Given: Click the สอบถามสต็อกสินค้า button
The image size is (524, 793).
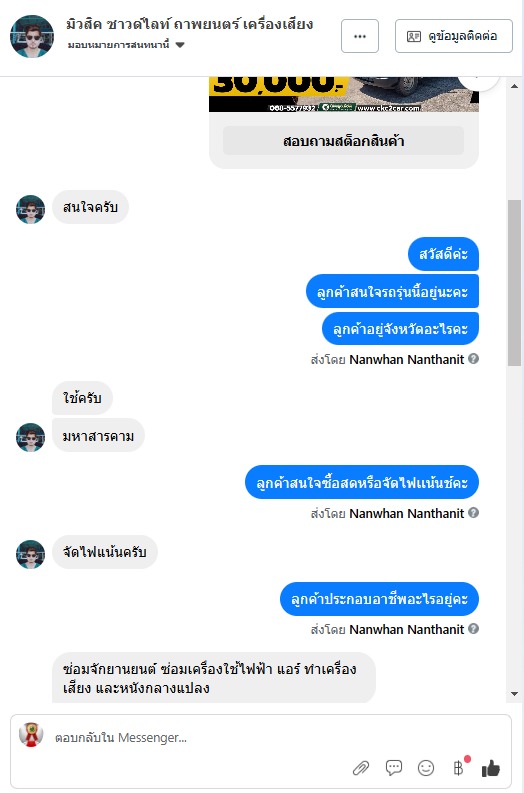Looking at the screenshot, I should tap(343, 141).
